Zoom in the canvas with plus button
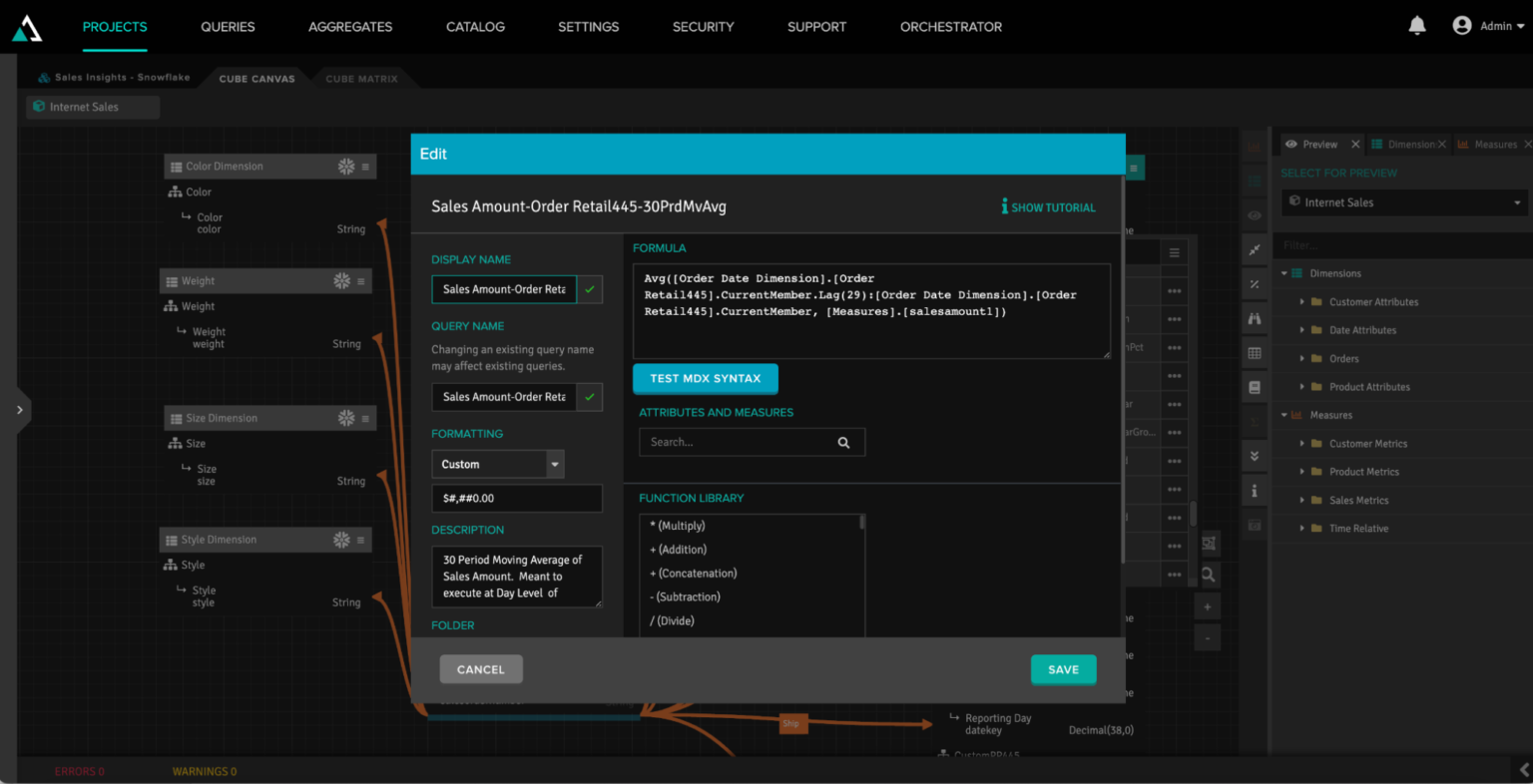 (1208, 606)
